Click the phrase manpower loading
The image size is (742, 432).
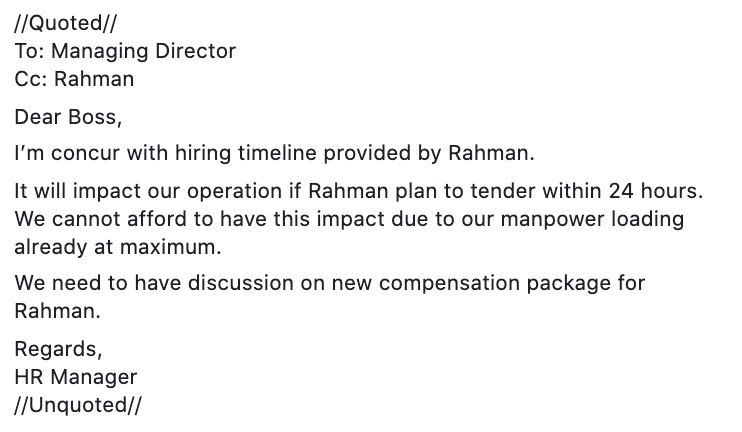click(592, 219)
